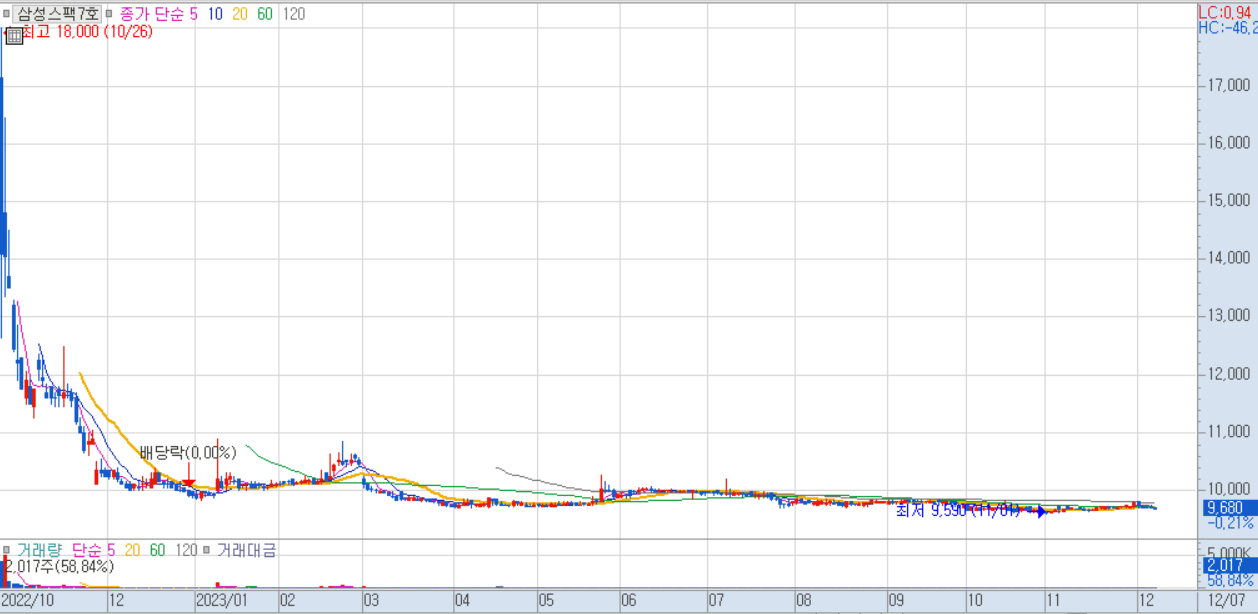The width and height of the screenshot is (1258, 614).
Task: Click the 120-day price moving average legend
Action: pos(294,13)
